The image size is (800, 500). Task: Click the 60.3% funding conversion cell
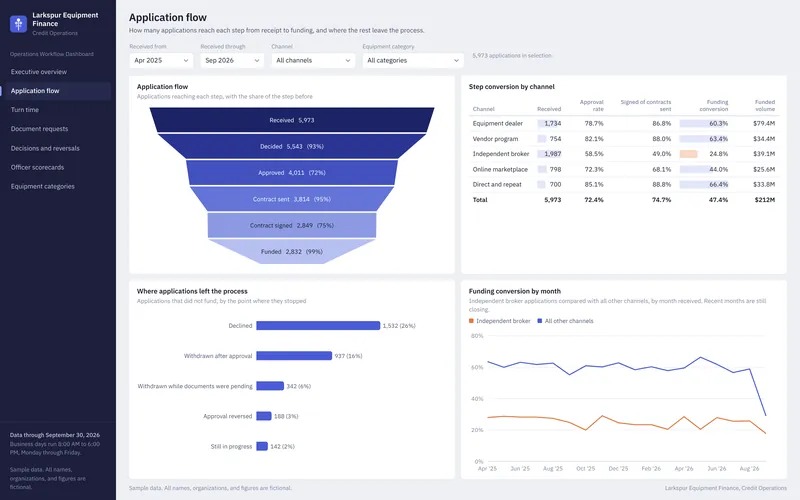[718, 123]
